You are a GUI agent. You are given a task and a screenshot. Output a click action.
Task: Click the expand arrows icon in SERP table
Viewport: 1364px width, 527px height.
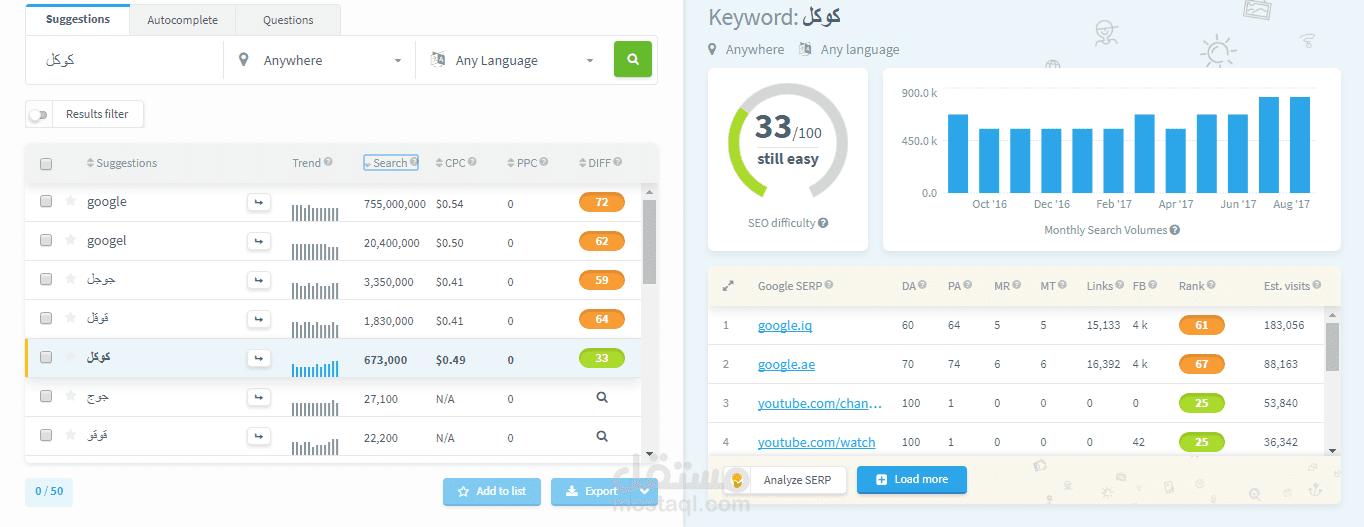coord(728,286)
